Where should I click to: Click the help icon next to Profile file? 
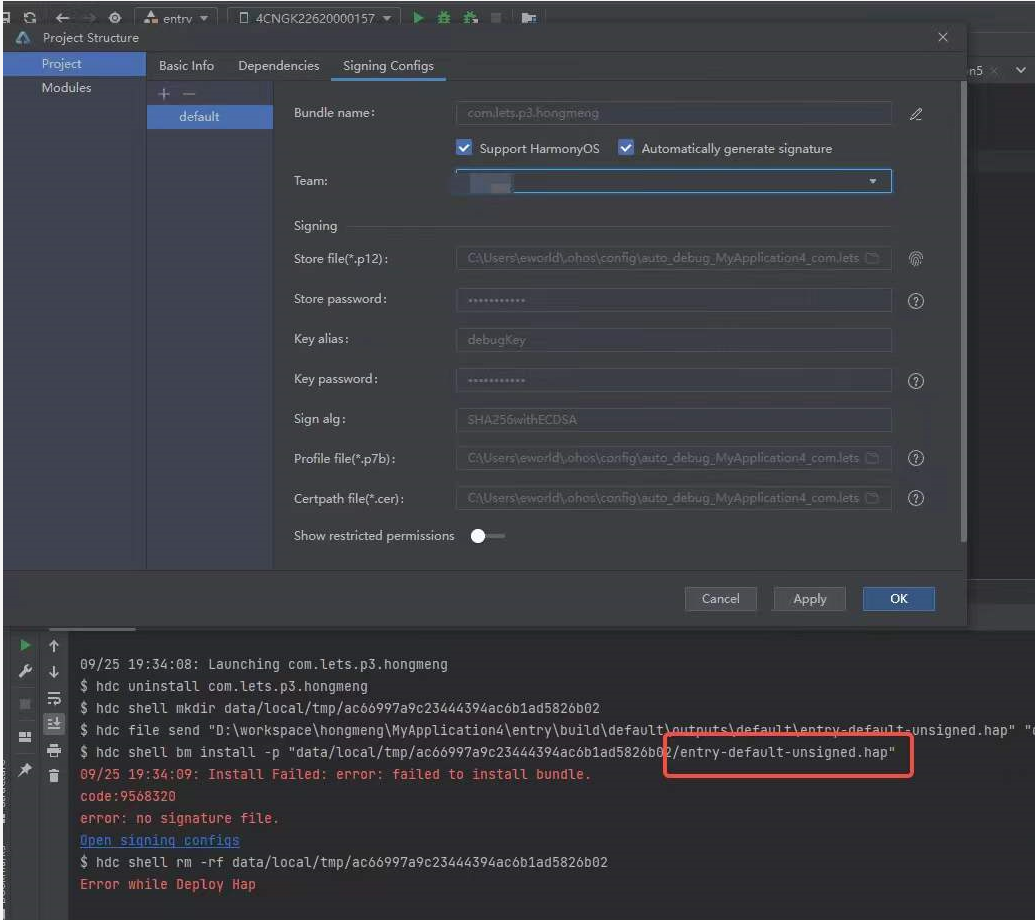916,458
